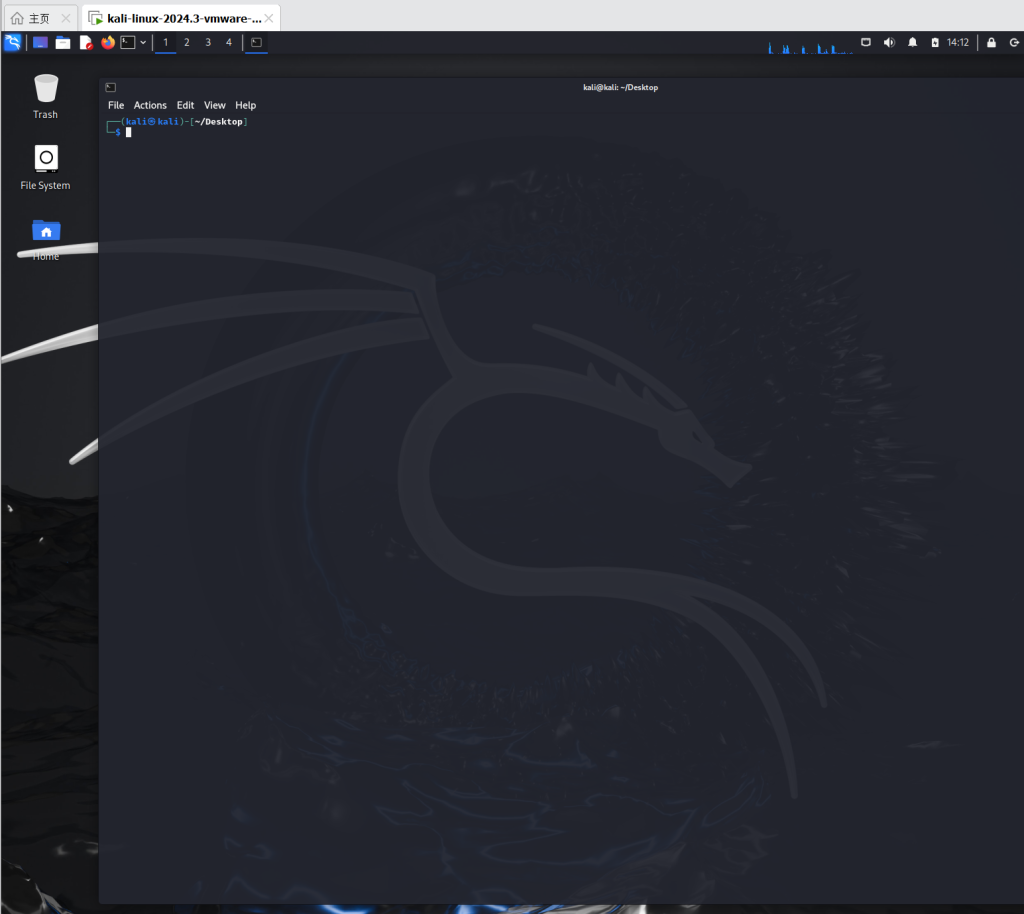
Task: Launch the file manager from the panel
Action: coord(63,42)
